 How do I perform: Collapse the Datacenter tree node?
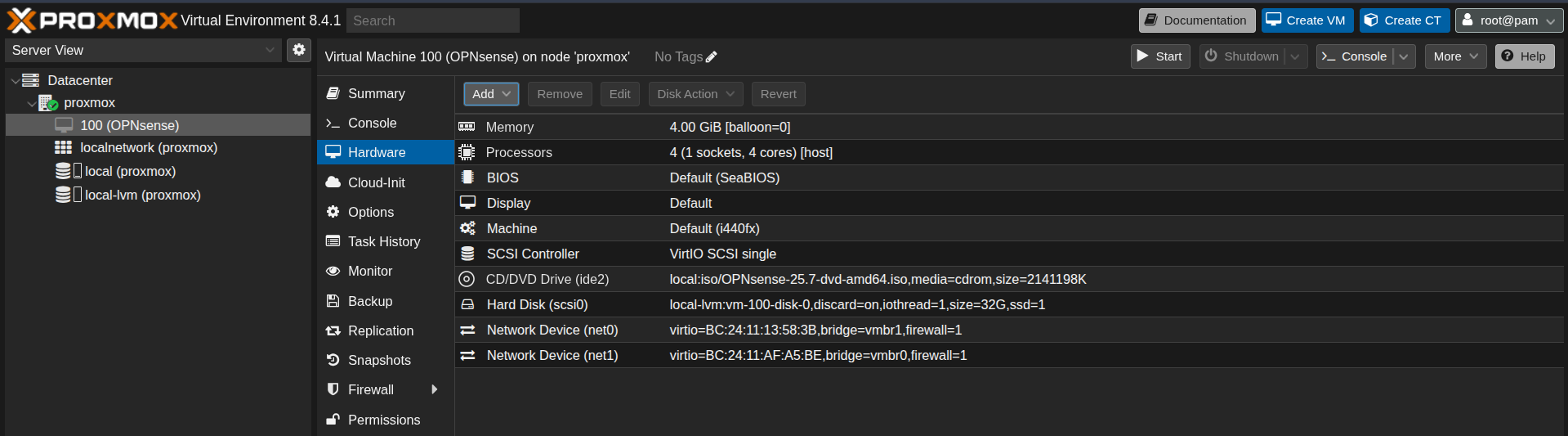pos(15,81)
